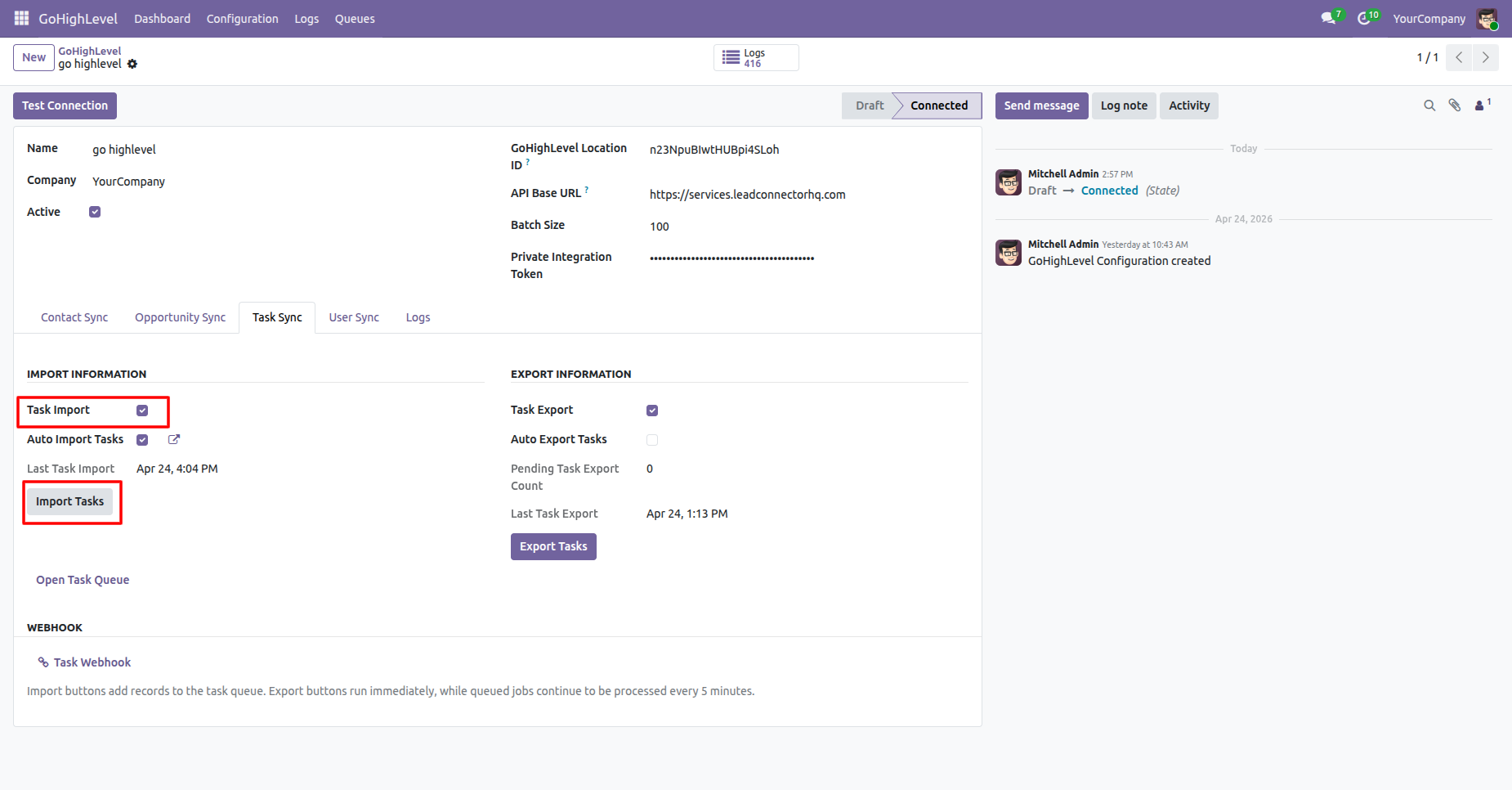Click the gear icon beside go highlevel
1512x790 pixels.
132,64
